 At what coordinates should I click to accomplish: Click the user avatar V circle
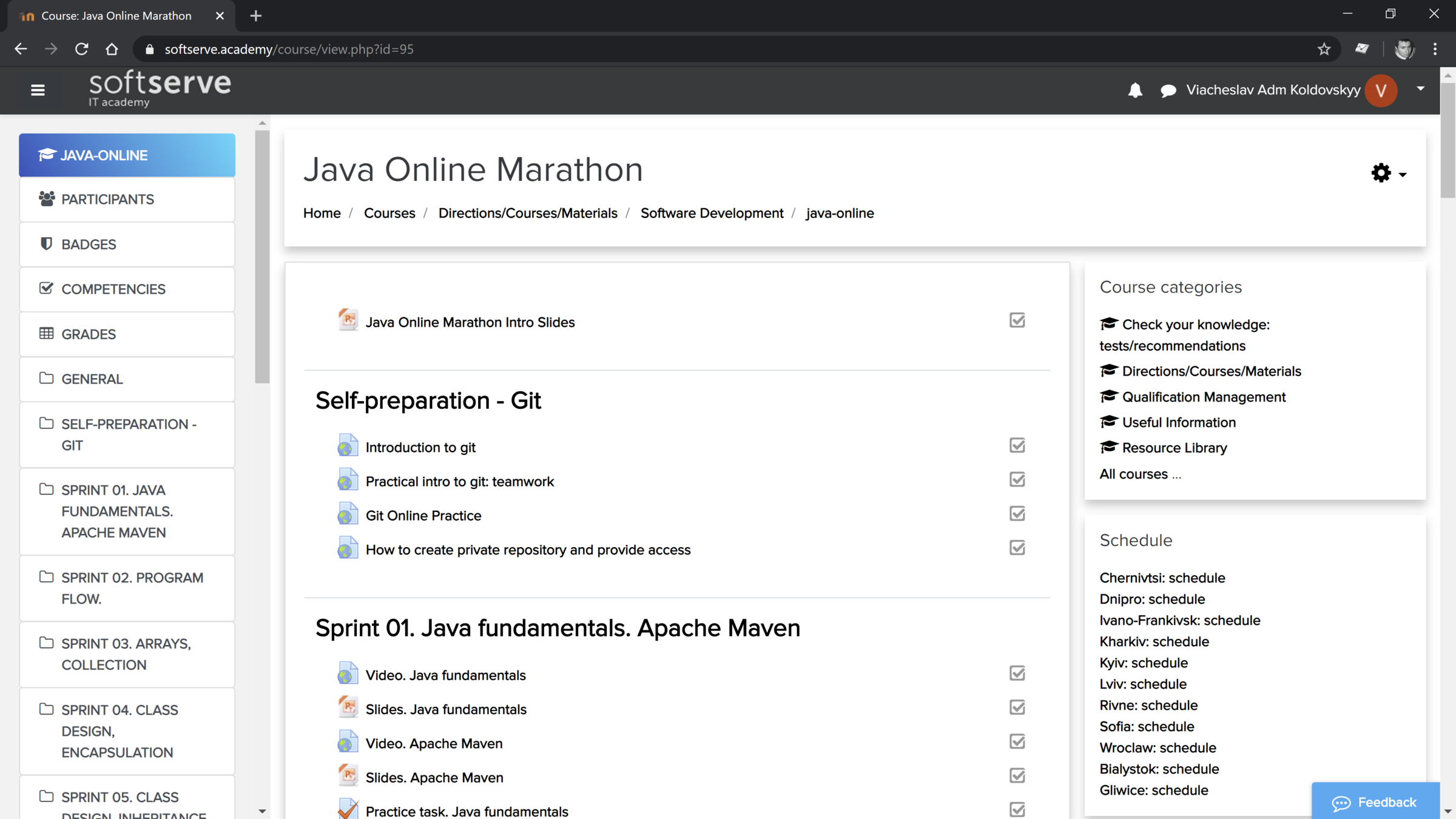(1381, 90)
